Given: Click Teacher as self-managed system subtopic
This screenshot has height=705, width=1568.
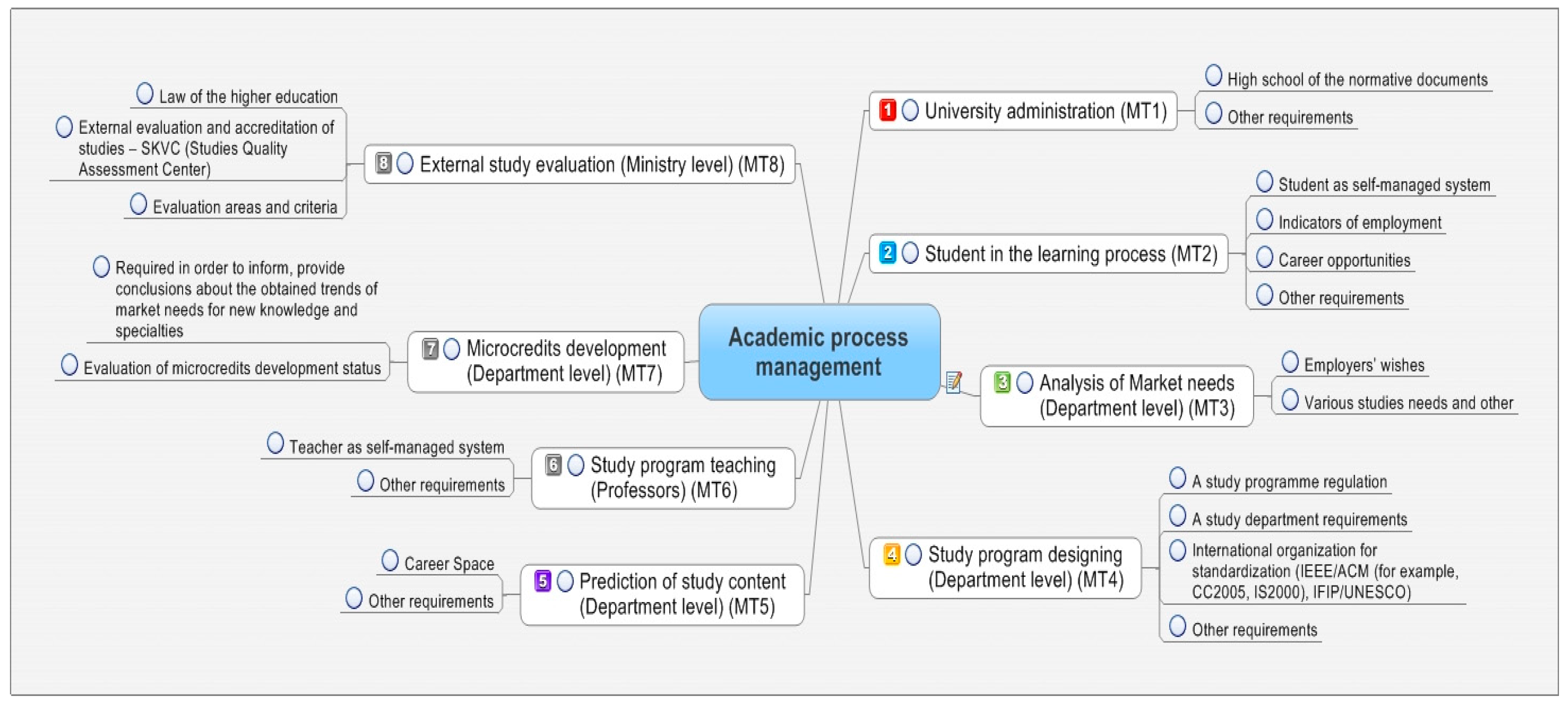Looking at the screenshot, I should [396, 447].
